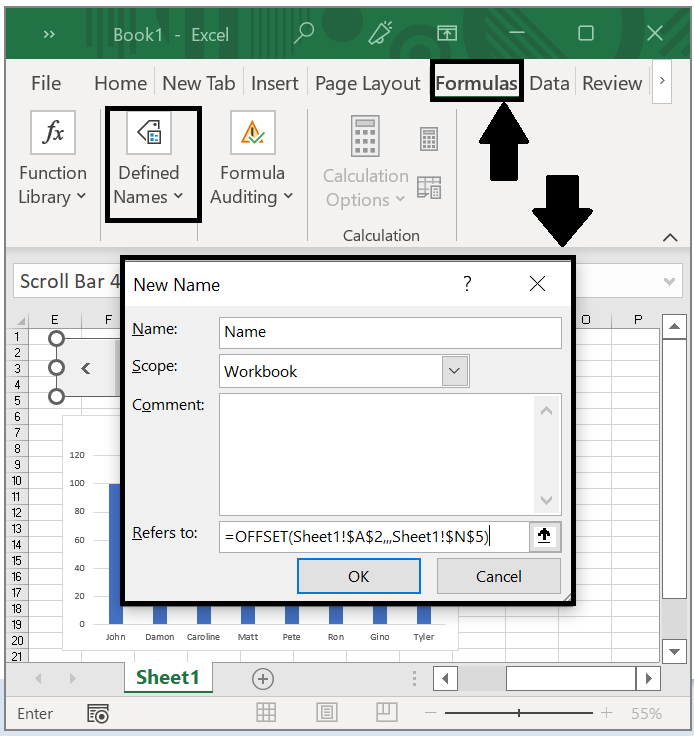Viewport: 694px width, 736px height.
Task: Expand the formula bar chevron
Action: click(x=669, y=281)
